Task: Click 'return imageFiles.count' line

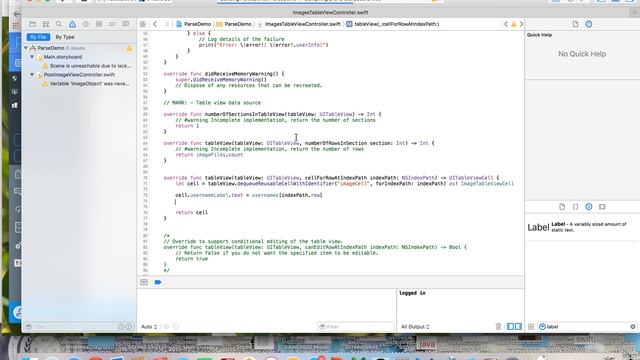Action: point(209,155)
